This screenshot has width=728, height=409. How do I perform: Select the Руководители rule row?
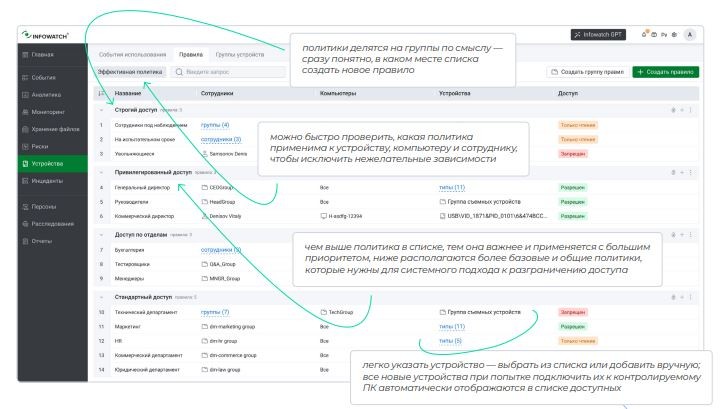(x=396, y=202)
